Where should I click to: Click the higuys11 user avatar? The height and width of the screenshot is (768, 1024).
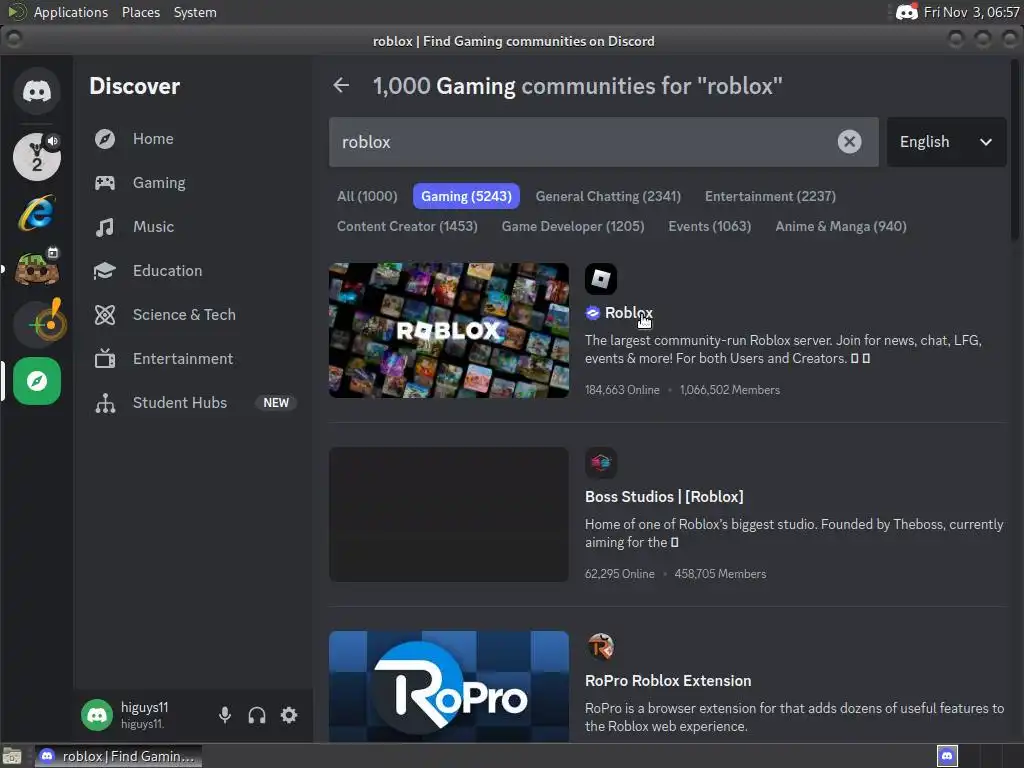pyautogui.click(x=97, y=715)
